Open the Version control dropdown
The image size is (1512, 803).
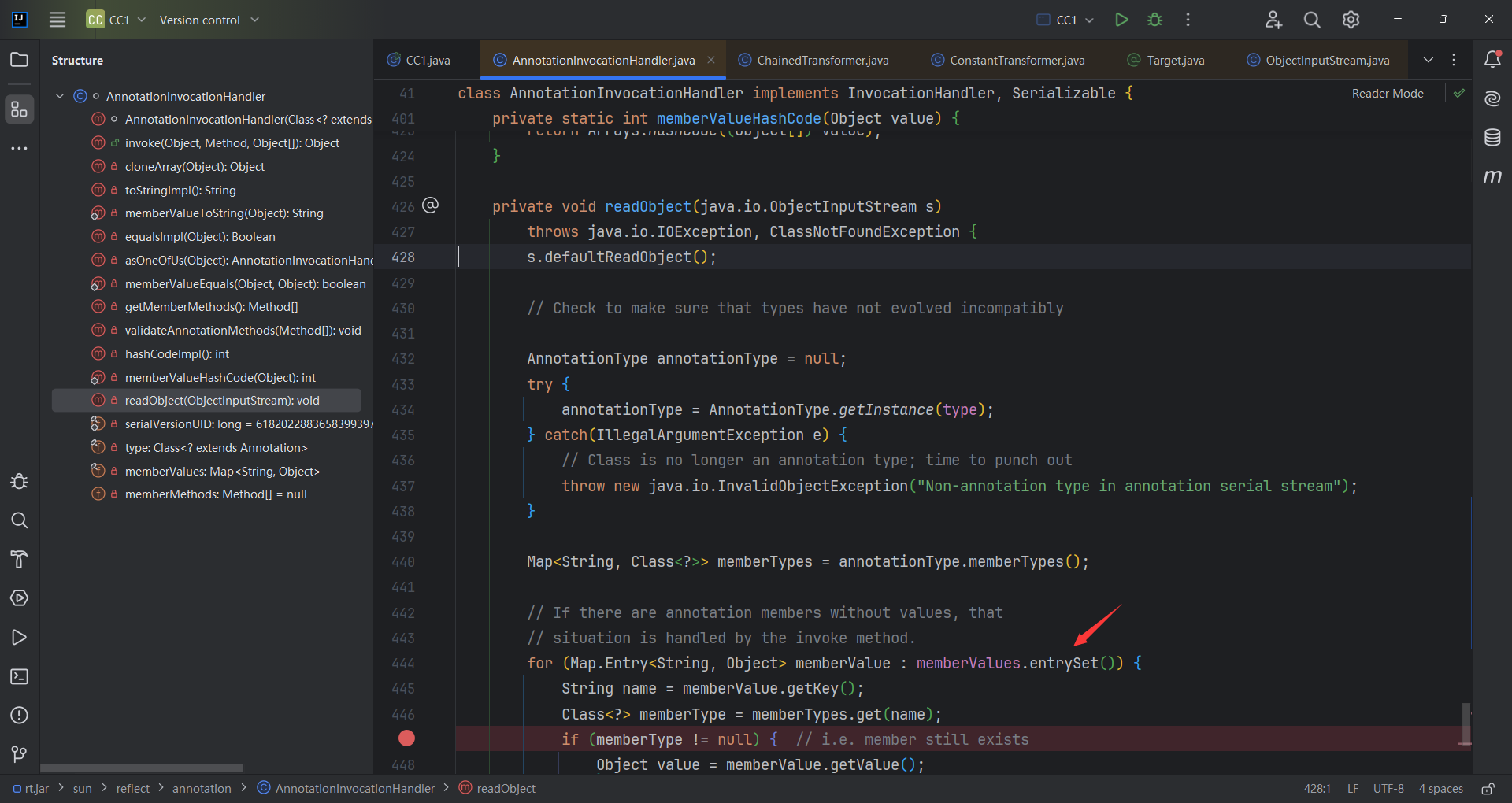pyautogui.click(x=209, y=20)
